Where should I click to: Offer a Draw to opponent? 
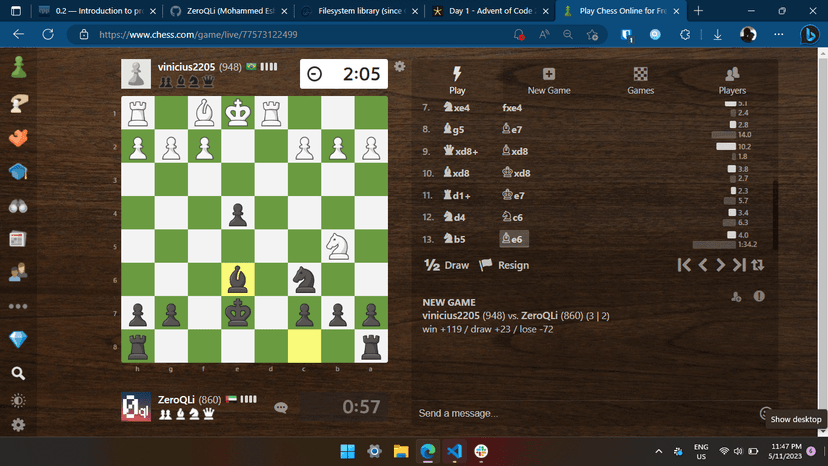pyautogui.click(x=447, y=265)
